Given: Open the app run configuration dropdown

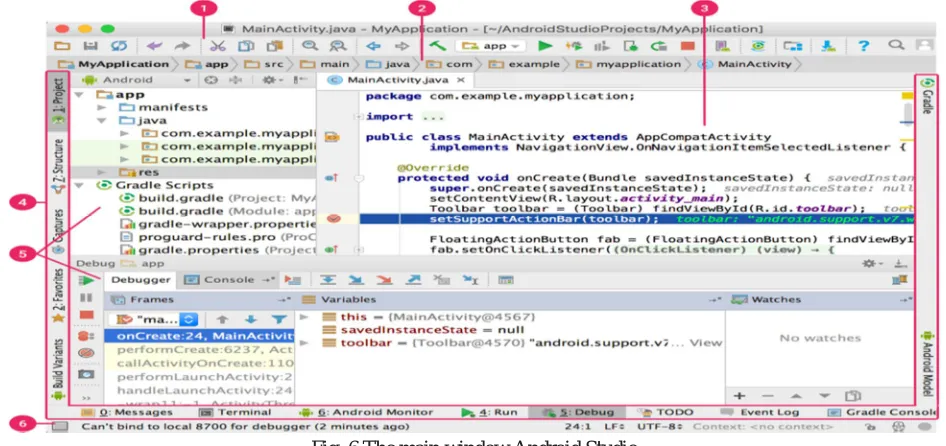Looking at the screenshot, I should [x=490, y=46].
